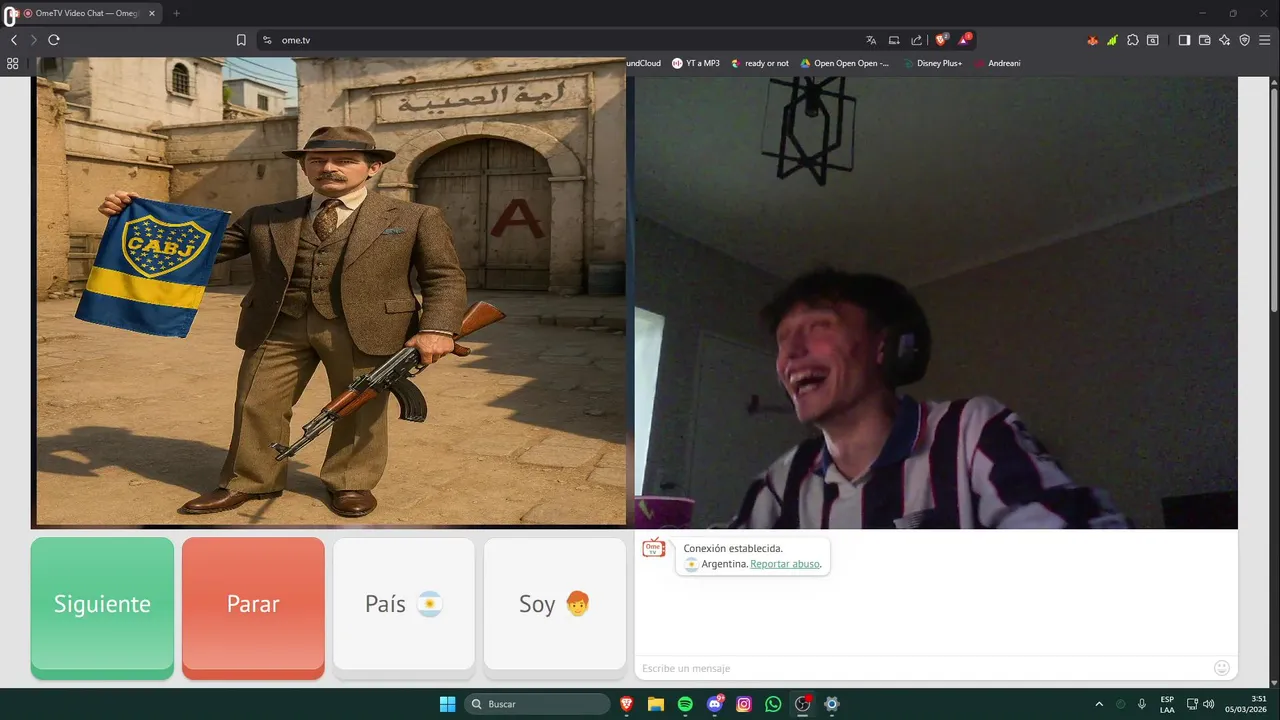Click the Buscar taskbar search box

(x=539, y=704)
